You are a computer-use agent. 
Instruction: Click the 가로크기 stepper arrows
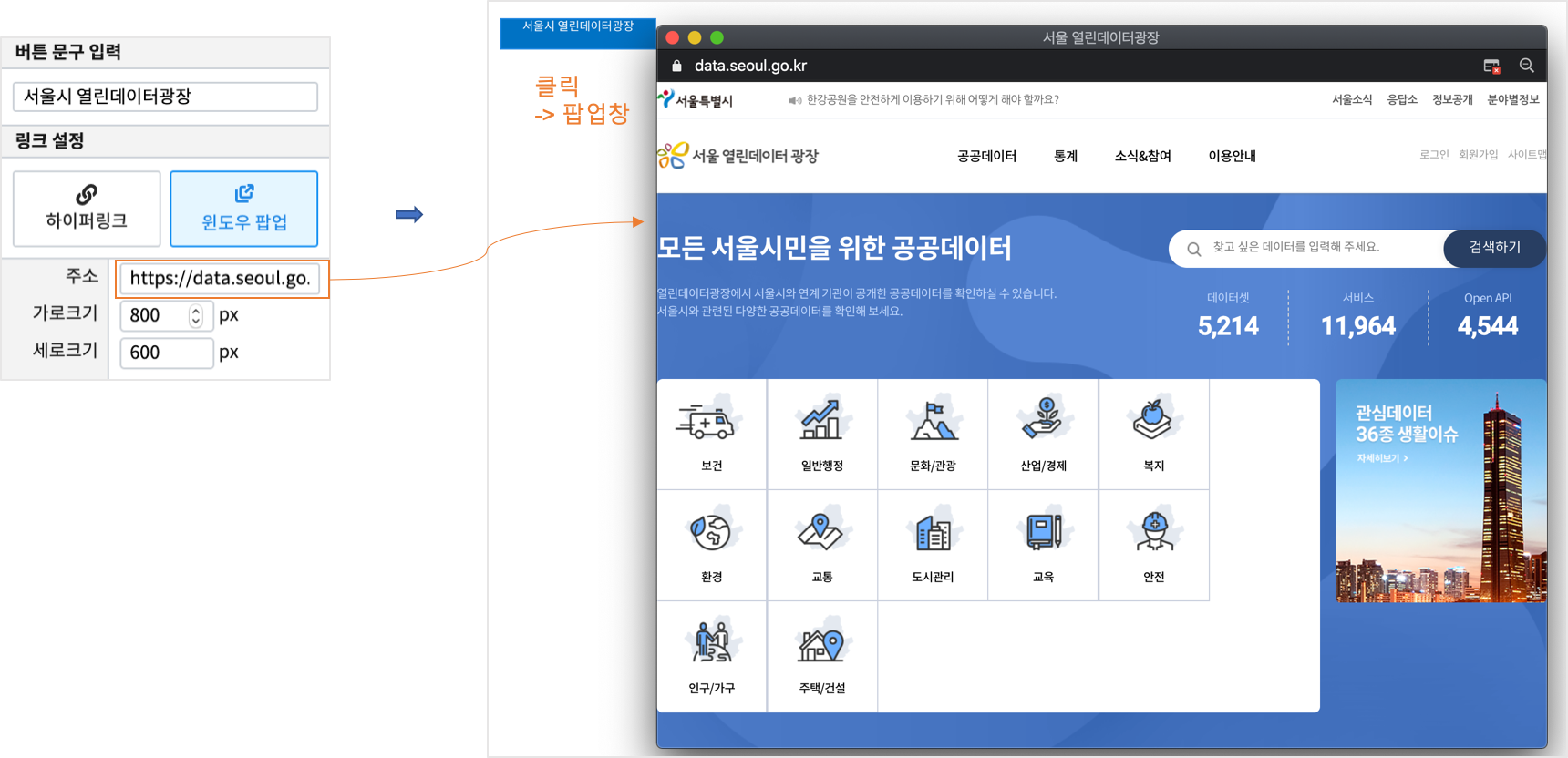point(196,315)
